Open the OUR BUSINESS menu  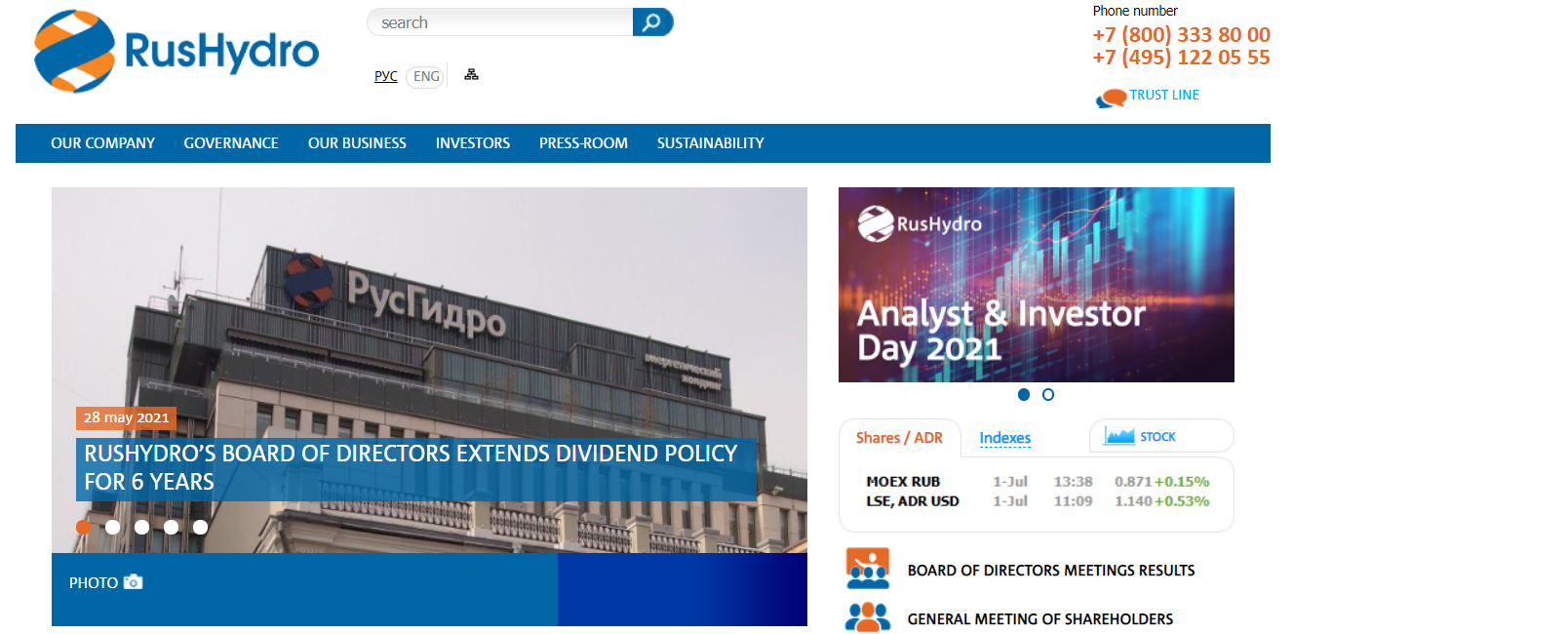(357, 143)
